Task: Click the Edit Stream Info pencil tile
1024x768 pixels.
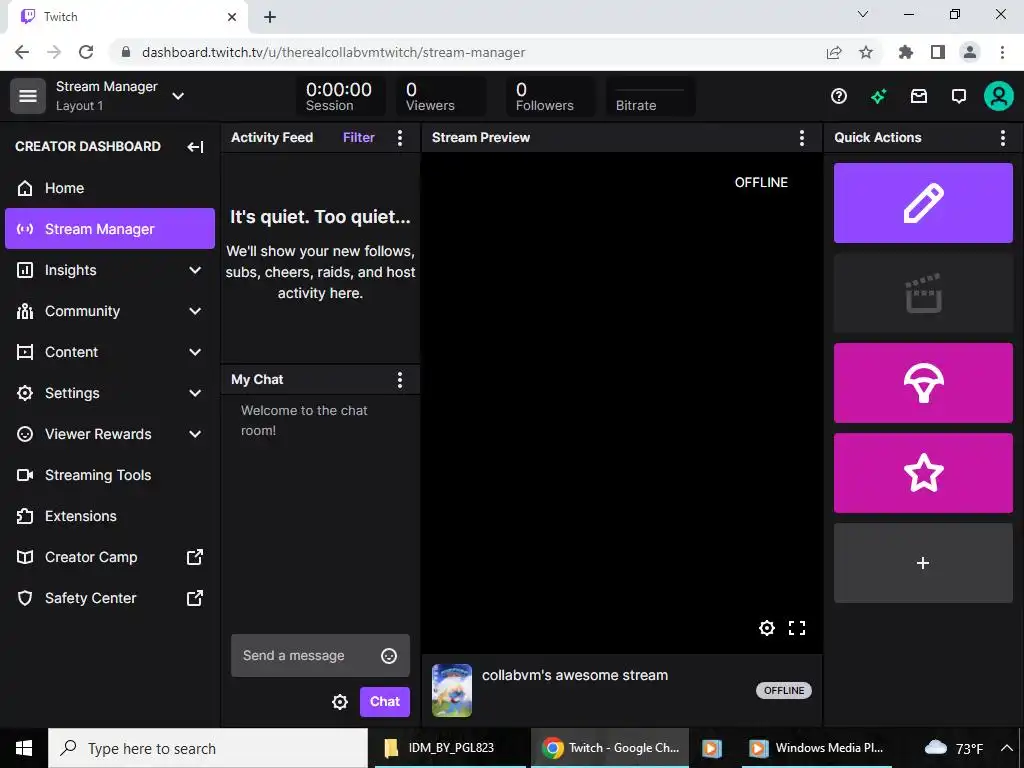Action: [x=923, y=203]
